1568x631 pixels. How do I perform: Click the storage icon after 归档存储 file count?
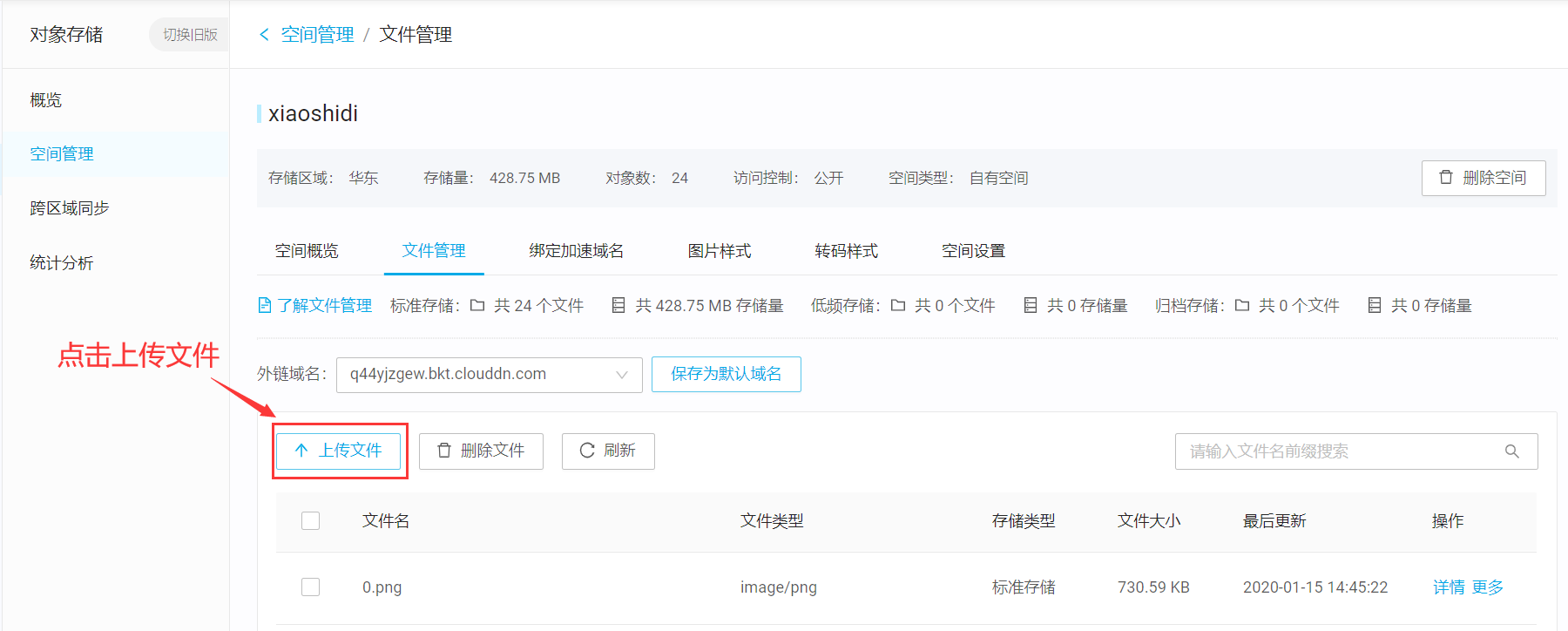(1375, 305)
